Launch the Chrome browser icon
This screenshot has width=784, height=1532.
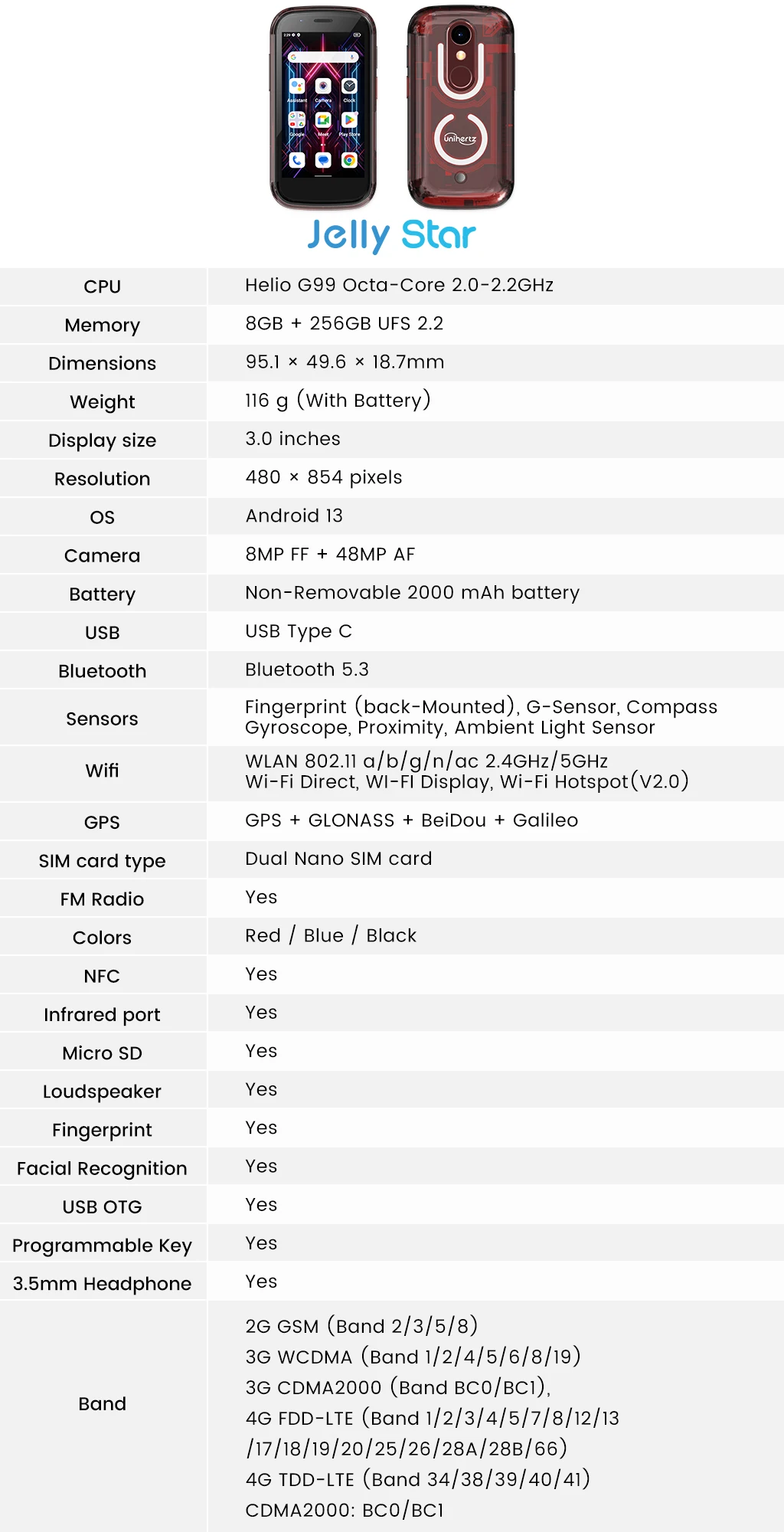349,160
